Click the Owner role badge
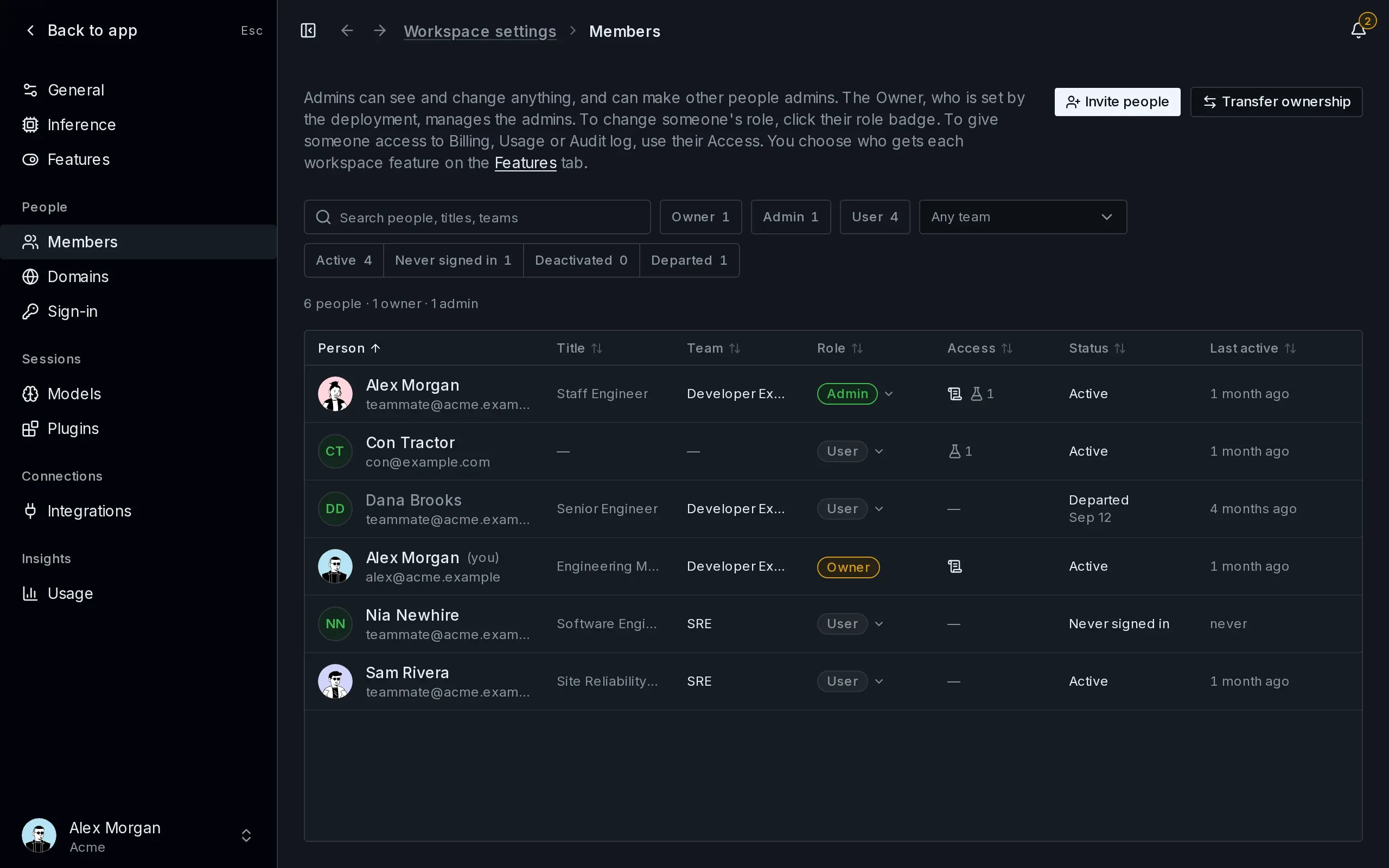 [848, 567]
